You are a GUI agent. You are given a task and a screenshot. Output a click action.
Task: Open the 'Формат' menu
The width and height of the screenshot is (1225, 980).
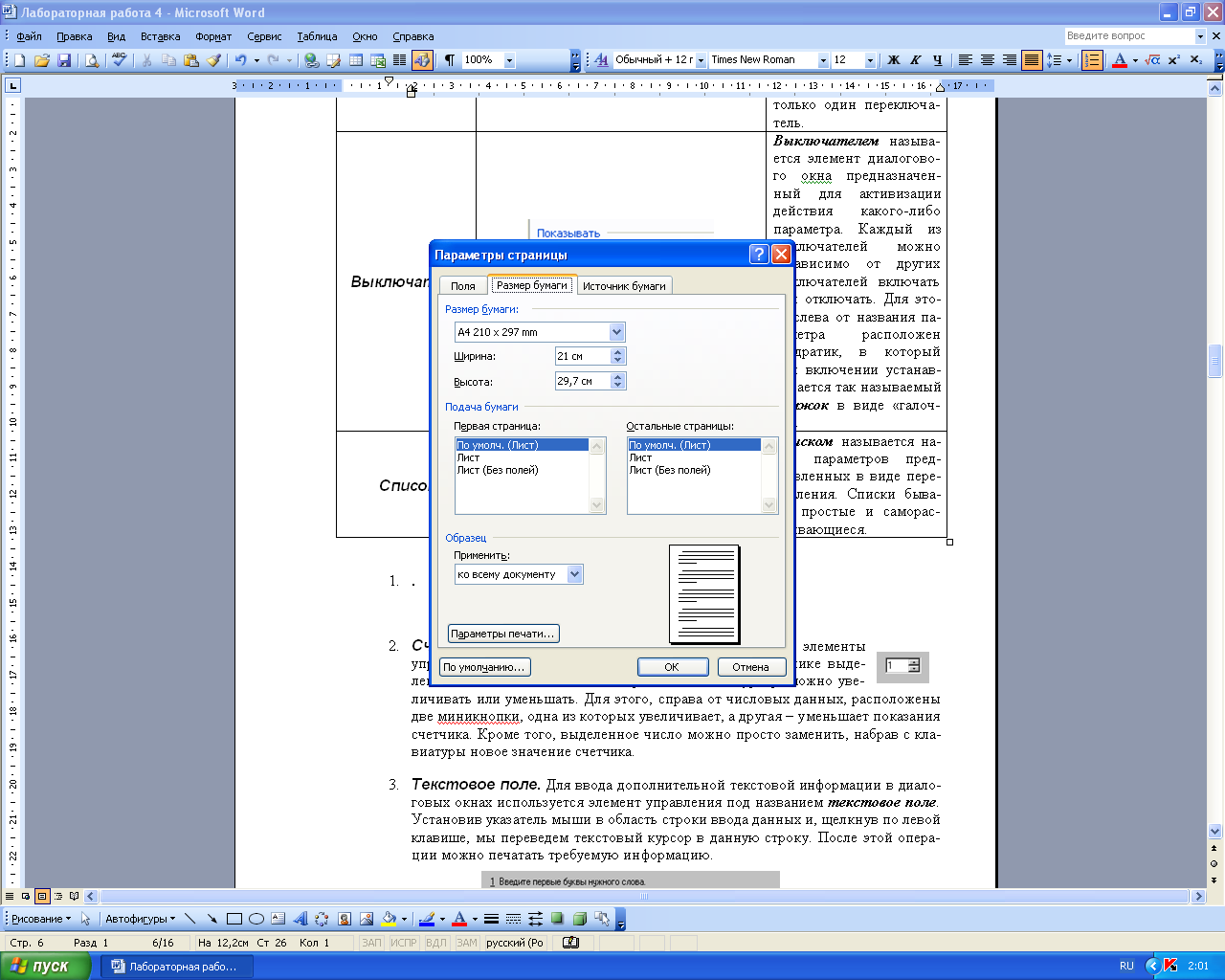(213, 36)
